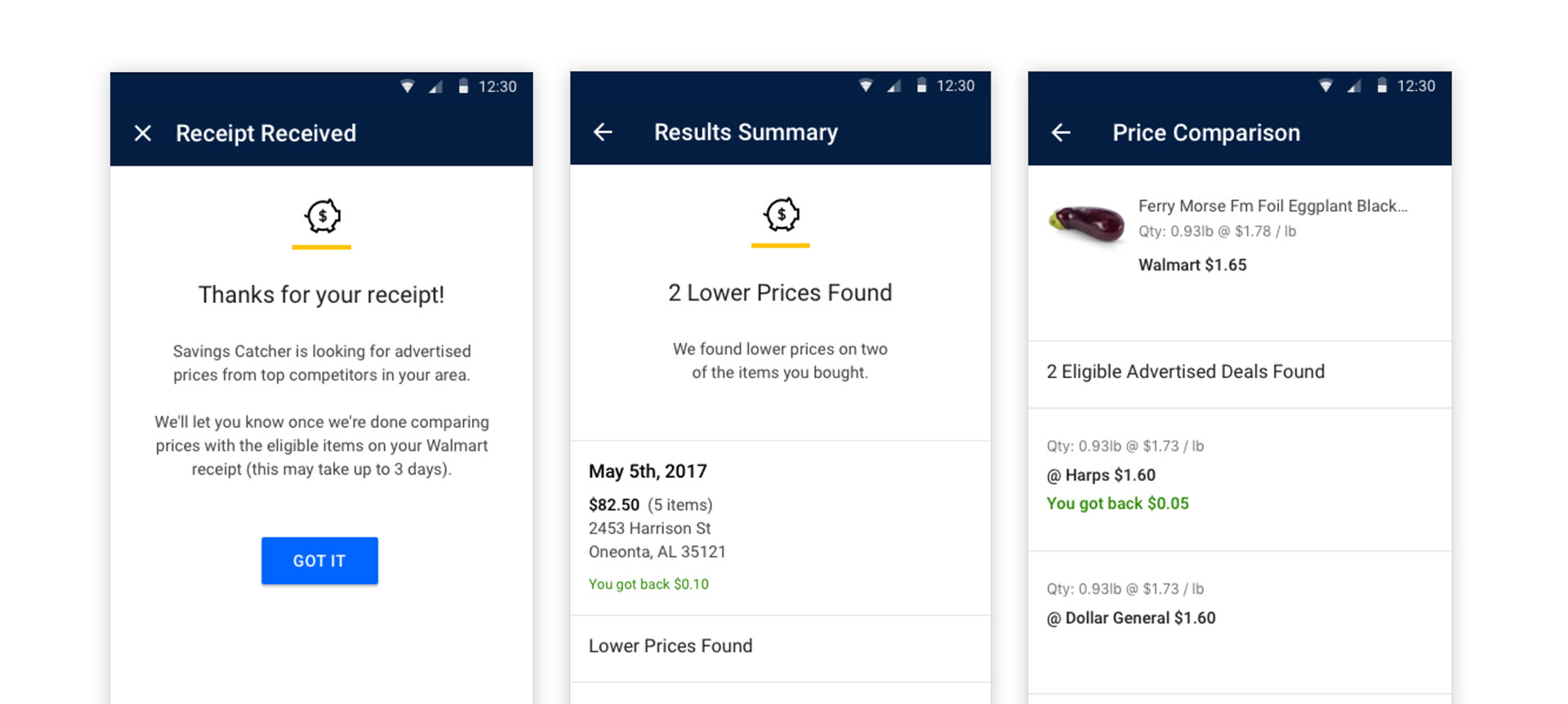Tap piggy bank icon on Results Summary

(x=782, y=215)
